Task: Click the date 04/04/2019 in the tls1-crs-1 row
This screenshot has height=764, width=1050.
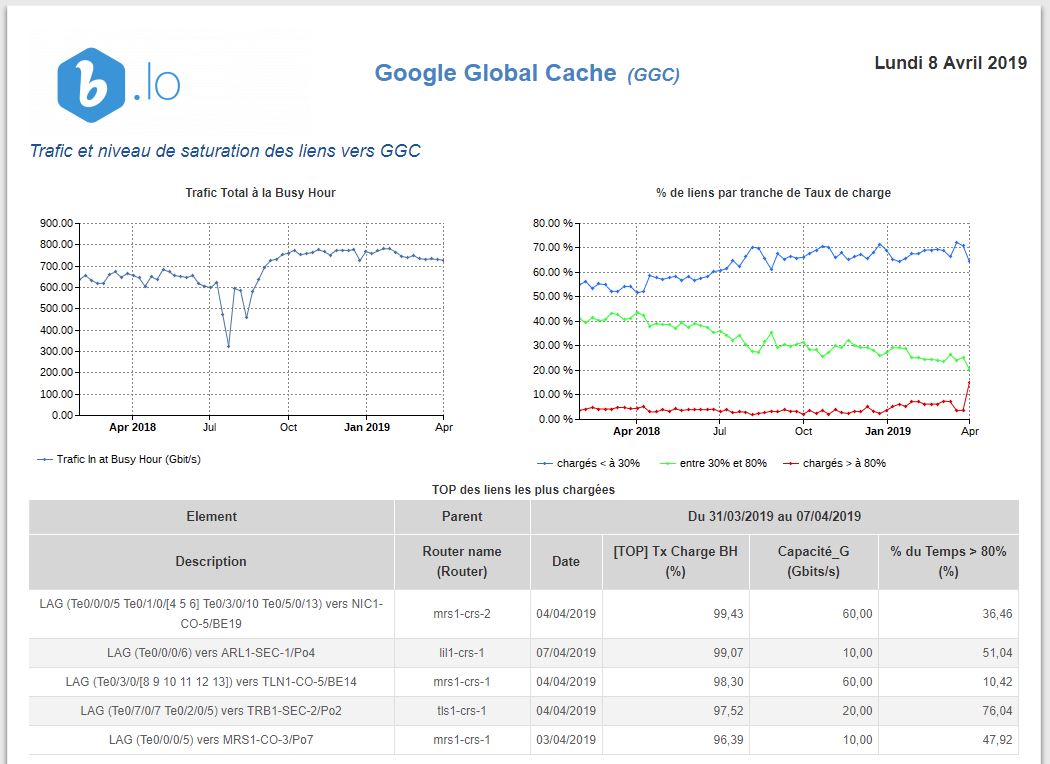Action: tap(566, 710)
